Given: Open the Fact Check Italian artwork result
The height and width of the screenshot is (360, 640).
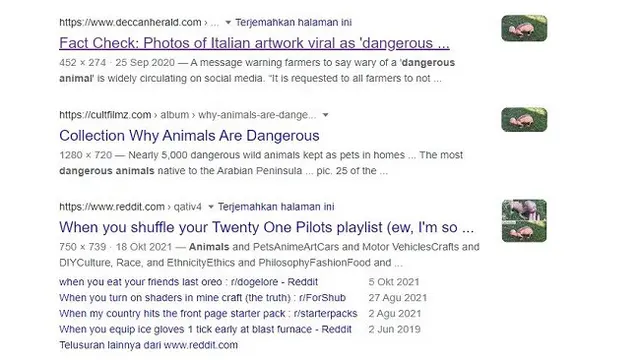Looking at the screenshot, I should click(x=254, y=43).
